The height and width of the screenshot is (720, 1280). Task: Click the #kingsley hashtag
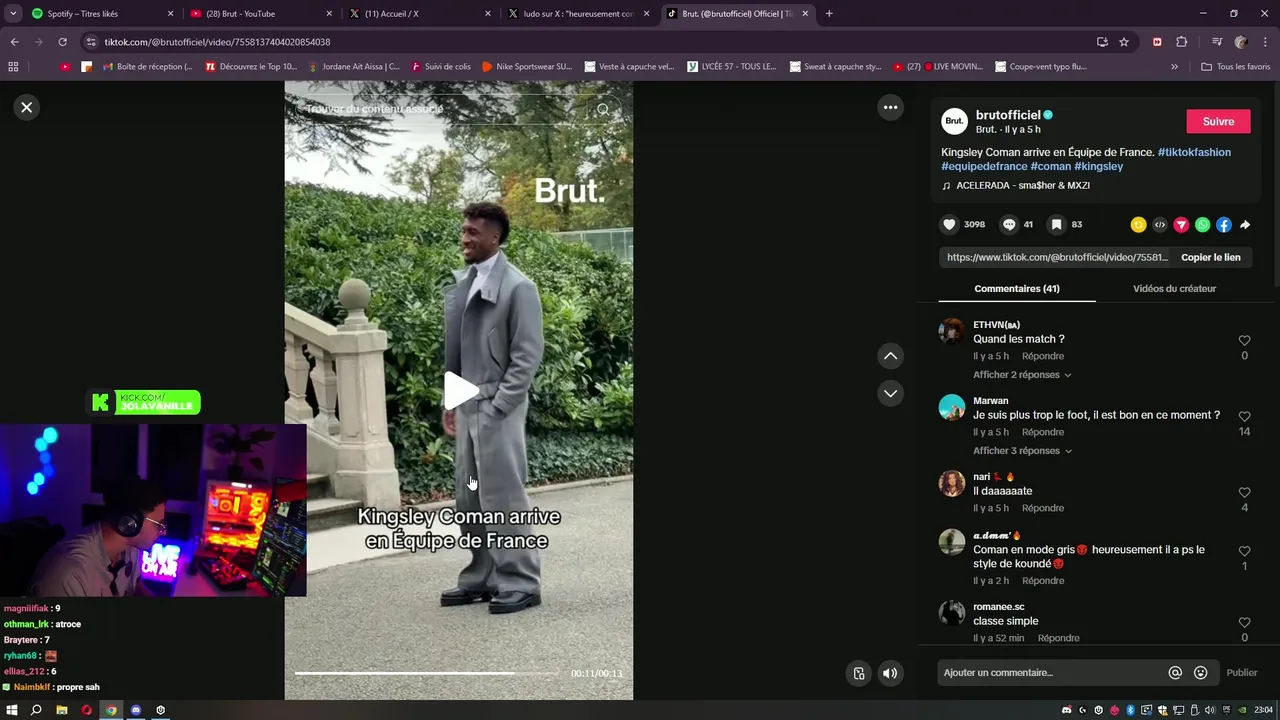[1099, 166]
